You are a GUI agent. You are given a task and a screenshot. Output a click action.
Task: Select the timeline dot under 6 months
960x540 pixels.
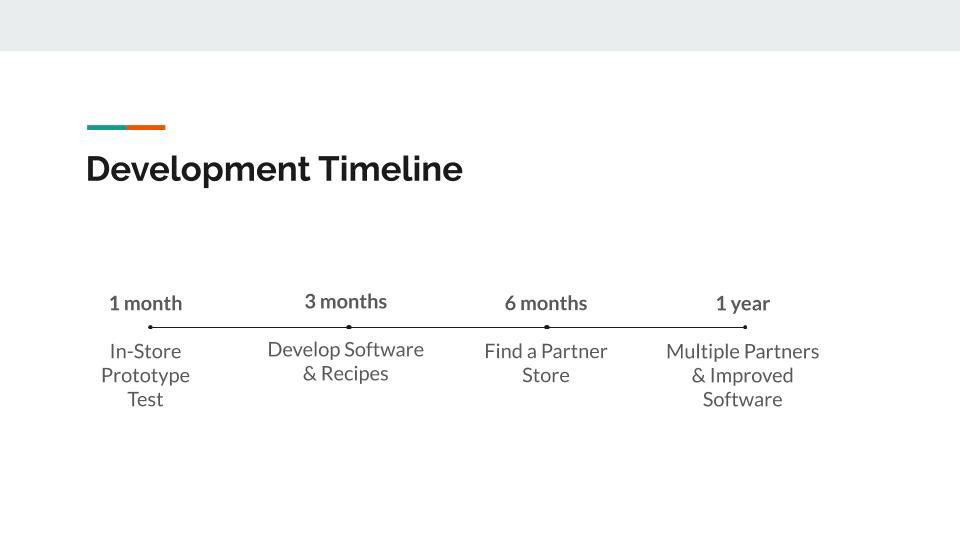[x=547, y=327]
